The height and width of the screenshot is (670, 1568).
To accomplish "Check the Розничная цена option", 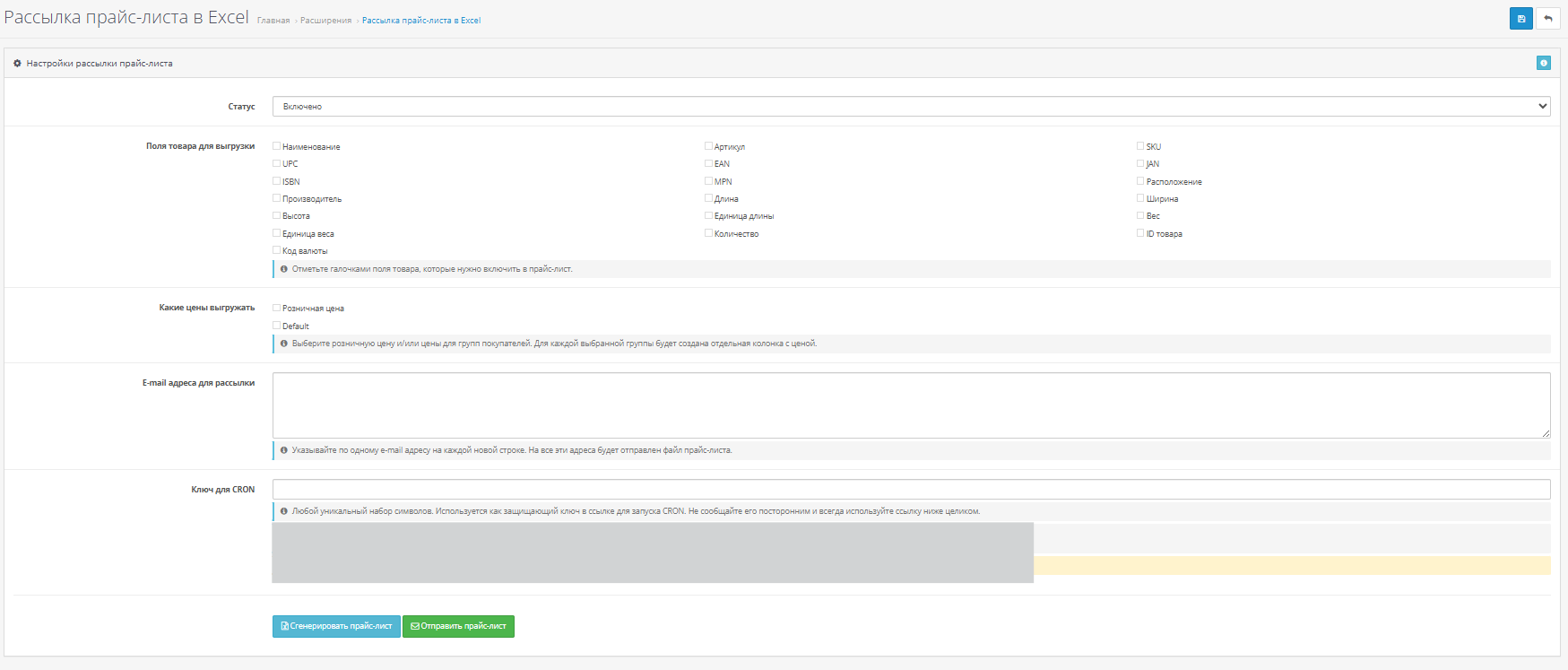I will point(277,308).
